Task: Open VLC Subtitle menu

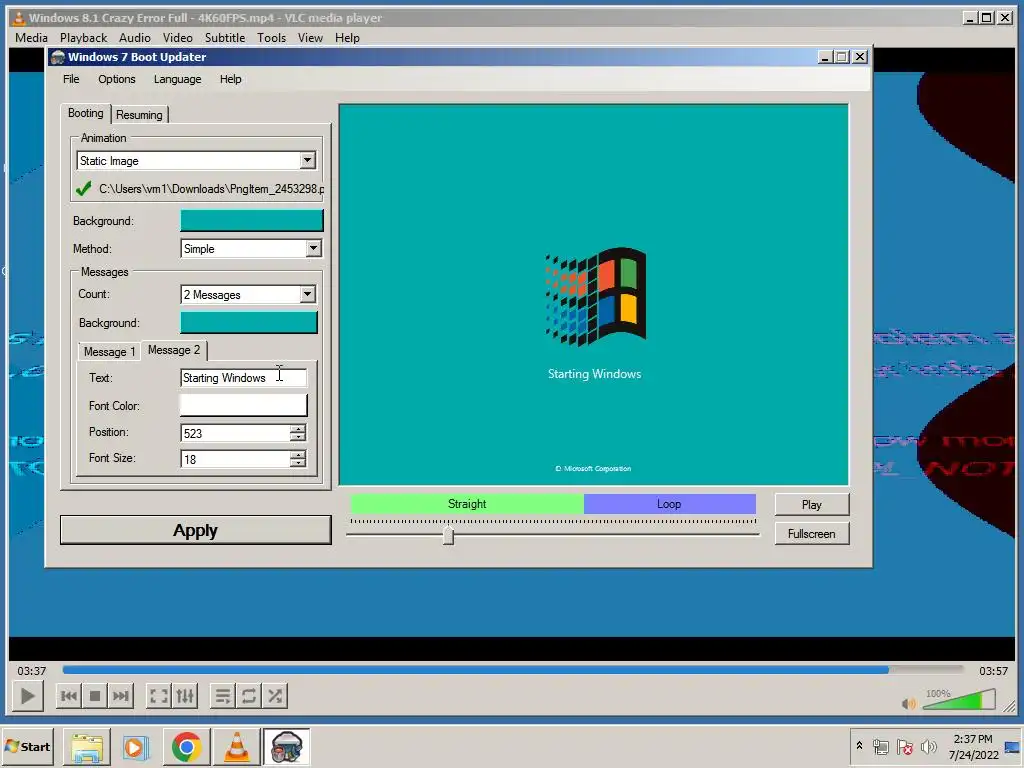Action: (225, 38)
